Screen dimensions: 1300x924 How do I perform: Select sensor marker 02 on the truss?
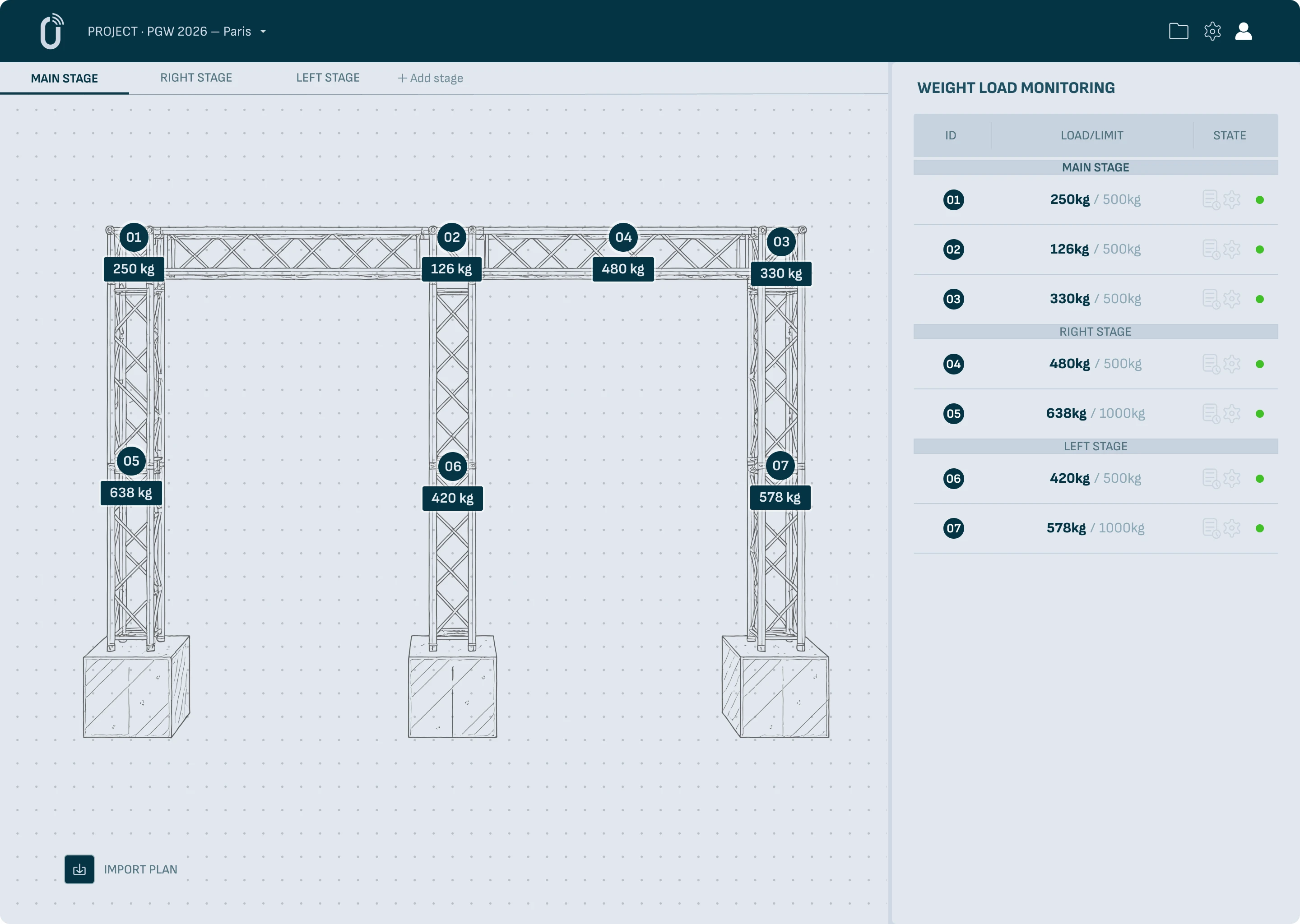click(452, 237)
